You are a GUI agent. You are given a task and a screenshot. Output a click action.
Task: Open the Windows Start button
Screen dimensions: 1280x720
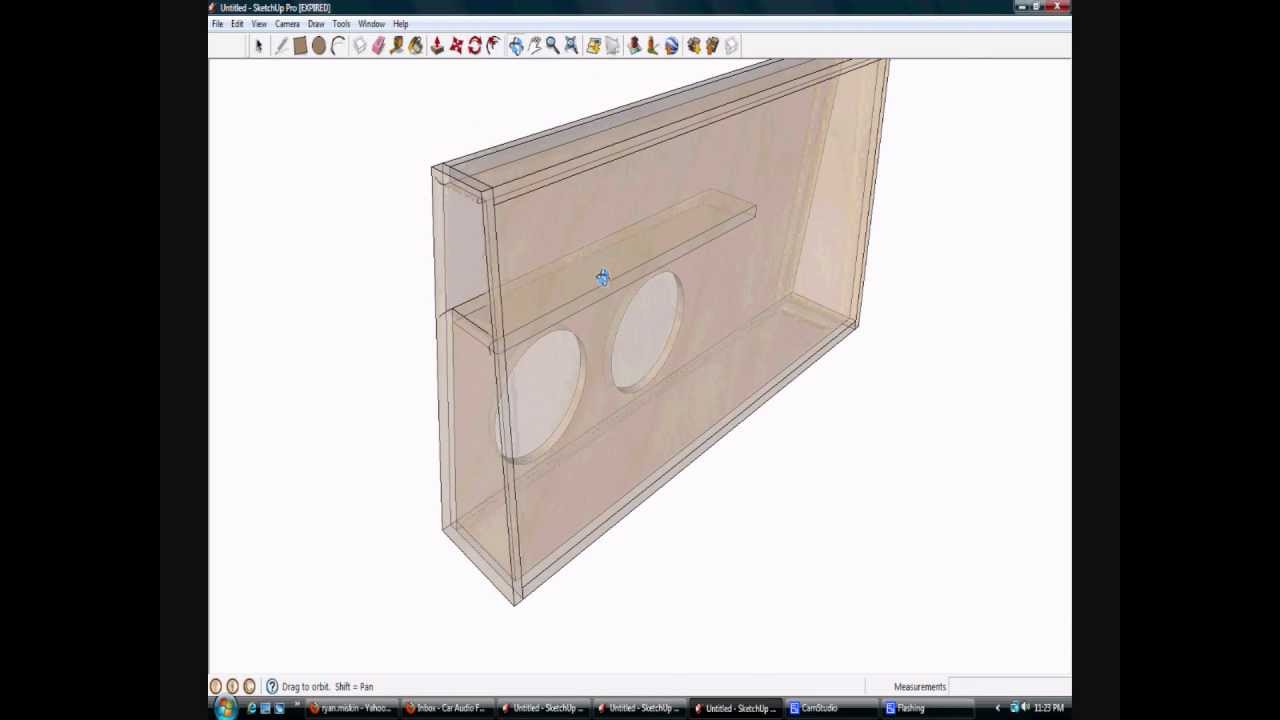pyautogui.click(x=225, y=708)
